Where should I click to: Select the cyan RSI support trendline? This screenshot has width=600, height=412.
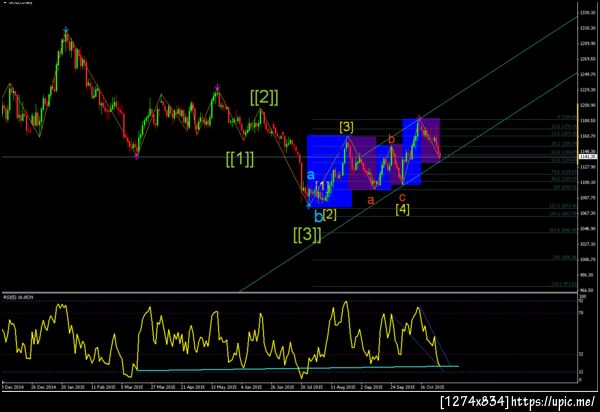[x=298, y=368]
